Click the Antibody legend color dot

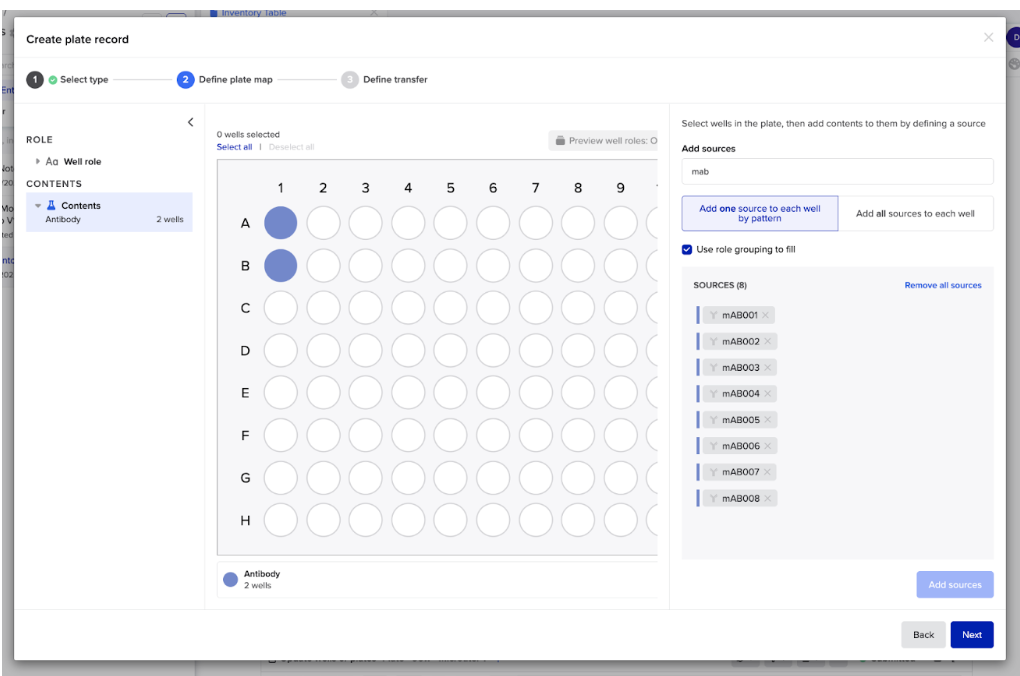(232, 577)
